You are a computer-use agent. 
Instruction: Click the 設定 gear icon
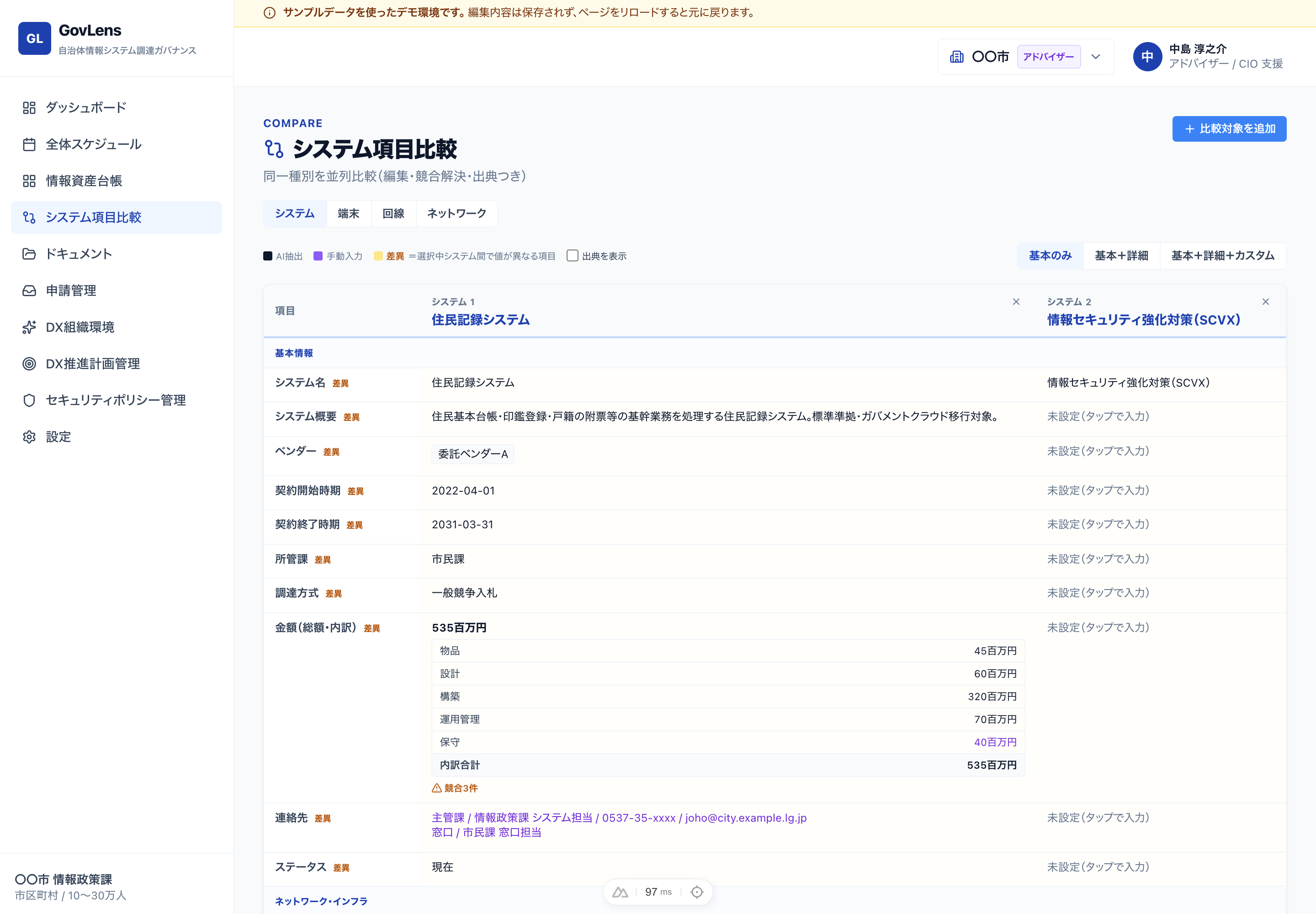coord(29,437)
